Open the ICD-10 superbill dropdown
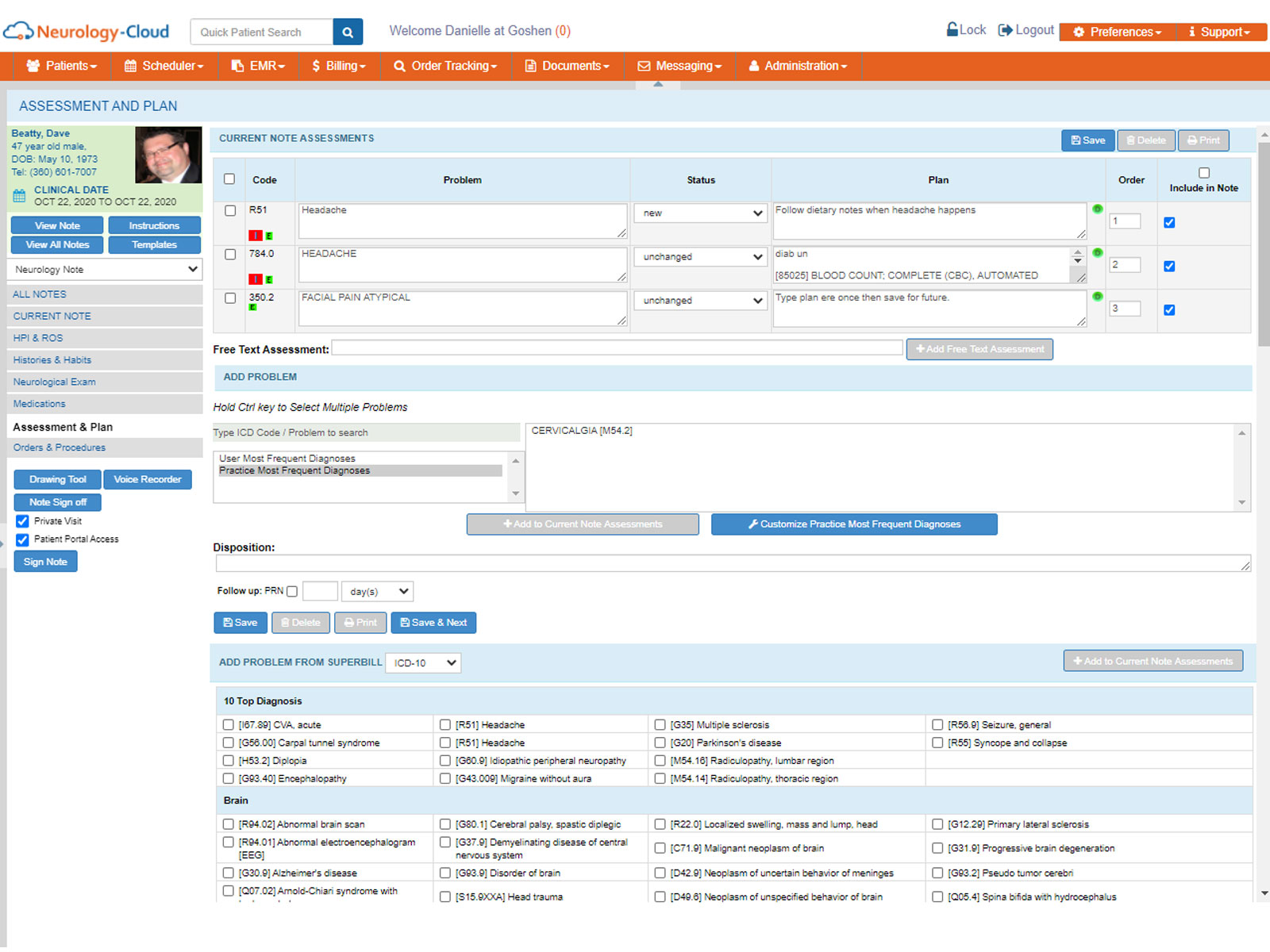Image resolution: width=1270 pixels, height=952 pixels. pos(422,662)
